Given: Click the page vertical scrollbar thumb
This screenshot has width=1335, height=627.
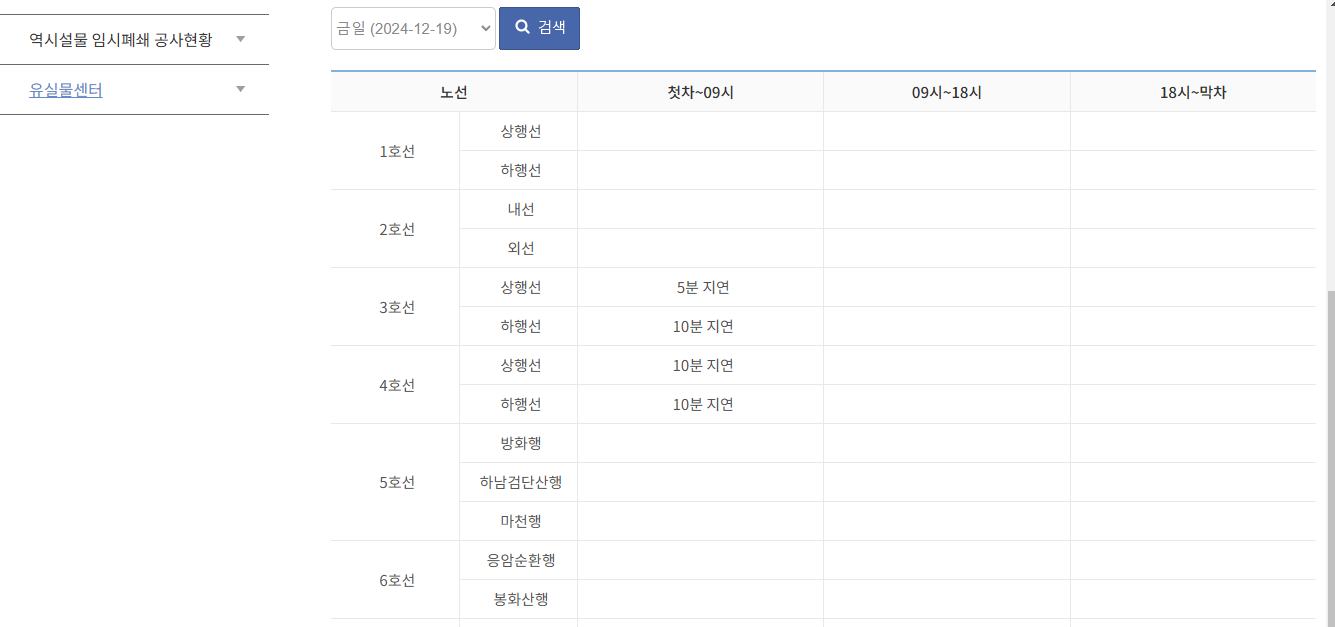Looking at the screenshot, I should (1330, 458).
